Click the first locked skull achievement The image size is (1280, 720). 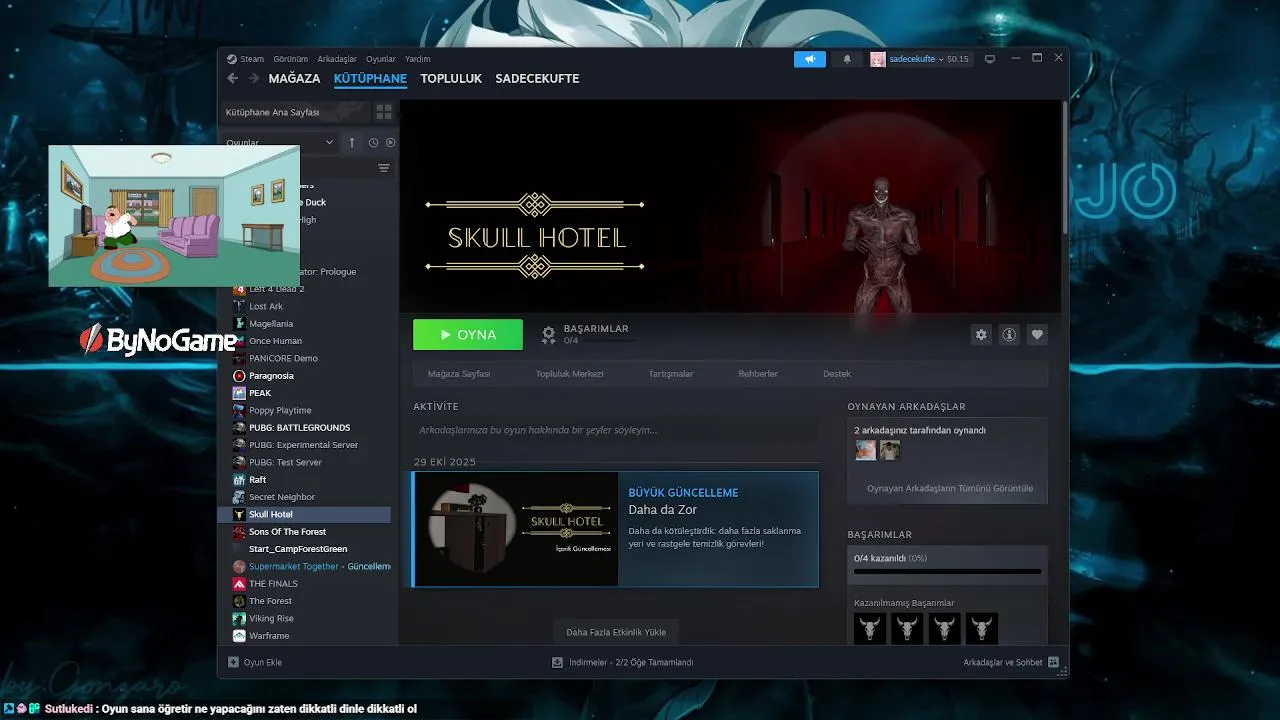(870, 628)
